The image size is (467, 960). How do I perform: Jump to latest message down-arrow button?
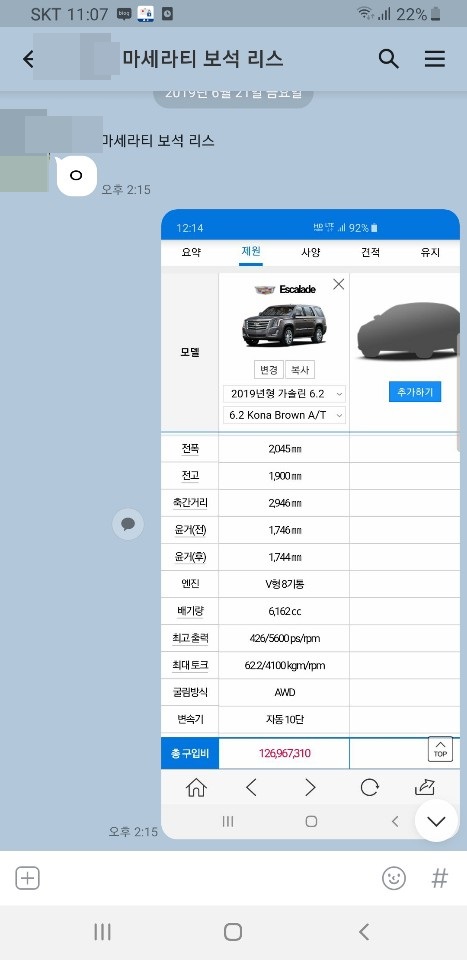436,821
